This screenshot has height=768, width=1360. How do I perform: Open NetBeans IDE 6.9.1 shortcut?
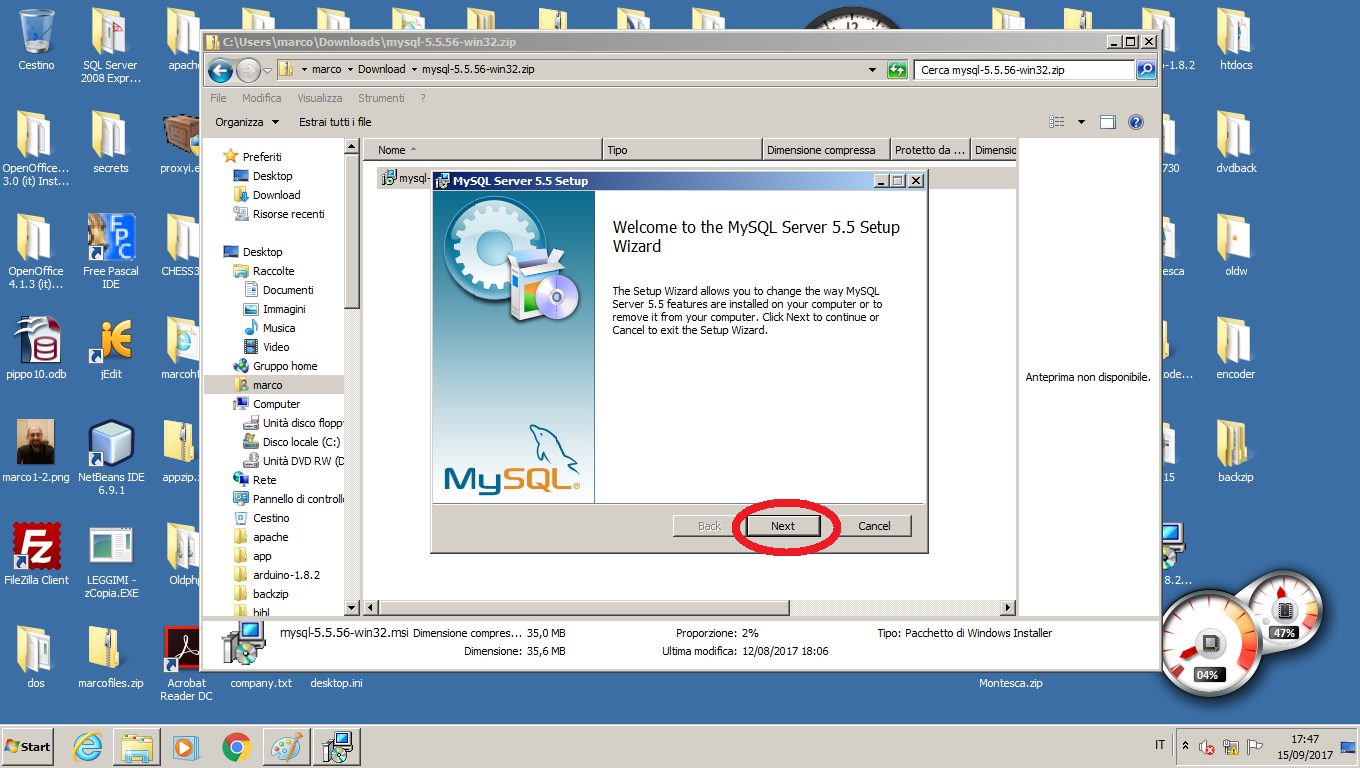[110, 443]
